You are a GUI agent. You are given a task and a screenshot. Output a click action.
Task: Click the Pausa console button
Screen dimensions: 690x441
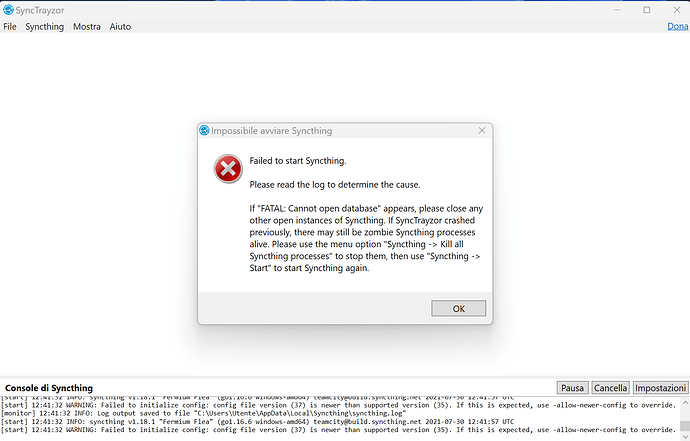point(573,388)
